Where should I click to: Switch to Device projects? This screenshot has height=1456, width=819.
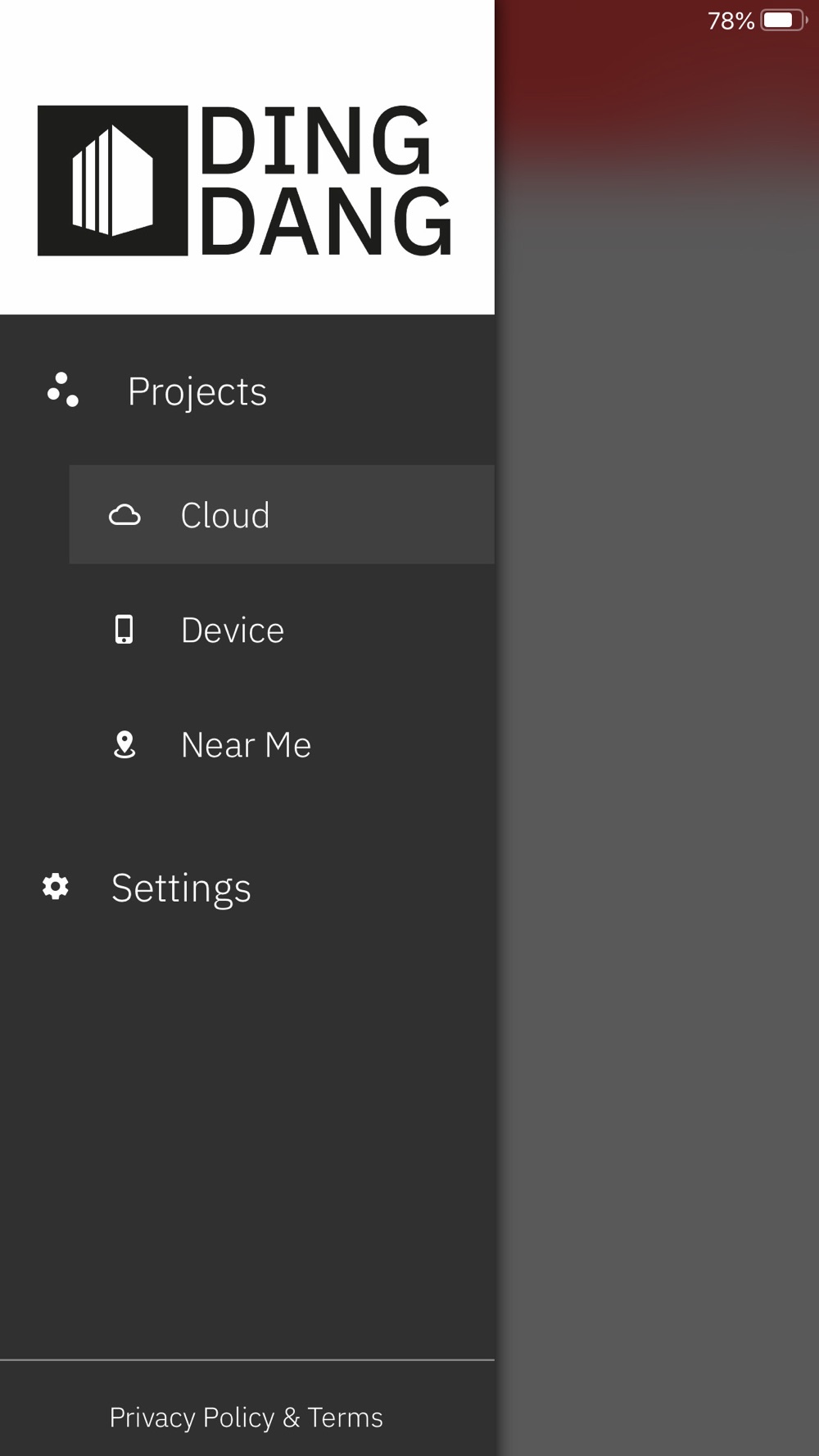[x=233, y=630]
